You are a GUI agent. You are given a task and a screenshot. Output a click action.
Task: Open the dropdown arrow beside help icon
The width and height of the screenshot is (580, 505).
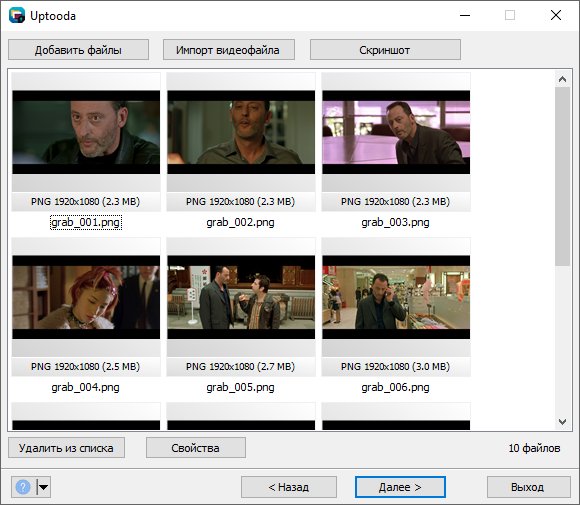coord(44,487)
